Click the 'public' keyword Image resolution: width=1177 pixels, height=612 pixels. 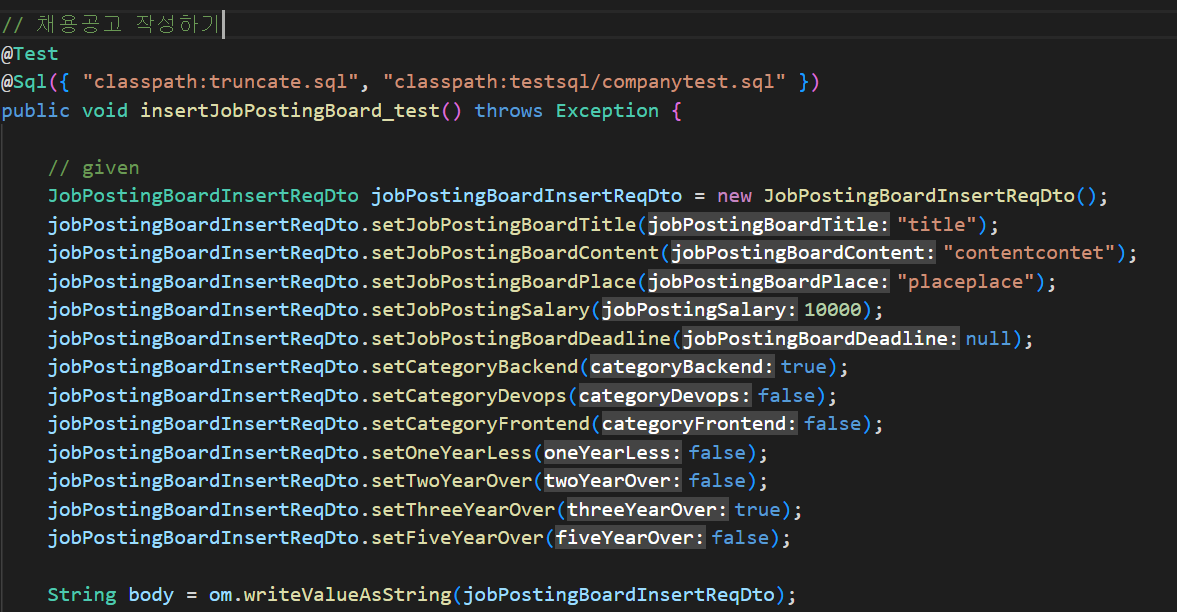pos(35,111)
